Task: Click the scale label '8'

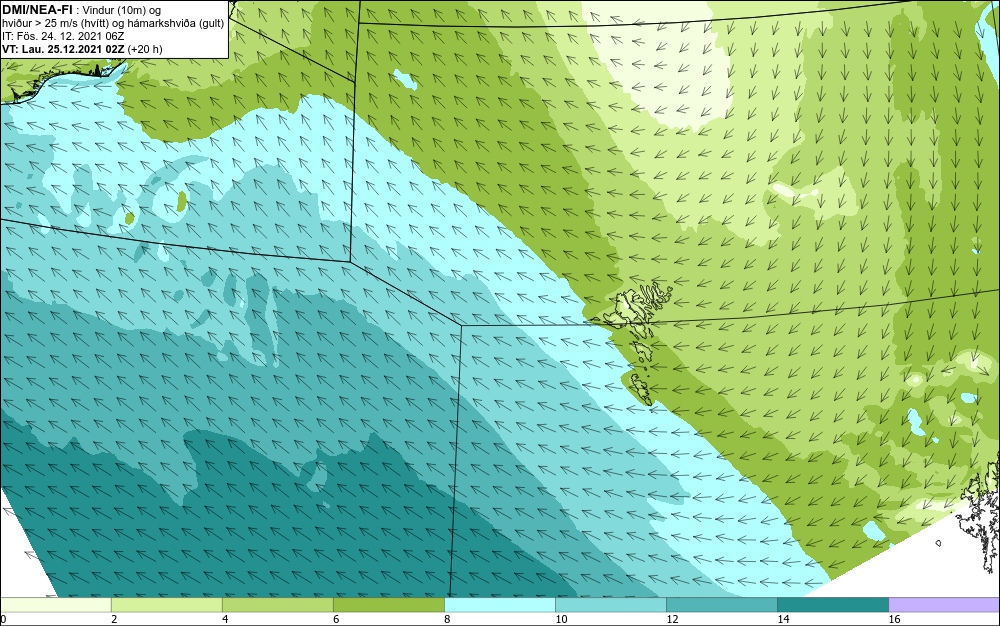Action: coord(447,619)
